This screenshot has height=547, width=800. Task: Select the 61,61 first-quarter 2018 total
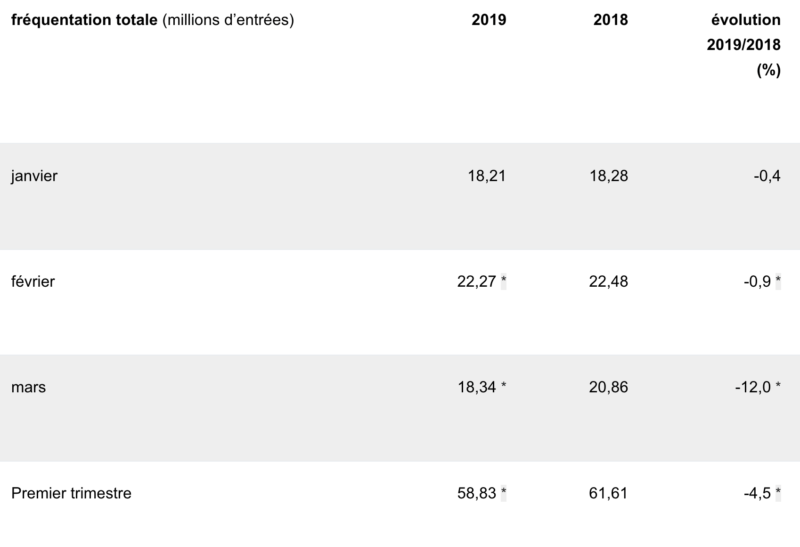[610, 492]
